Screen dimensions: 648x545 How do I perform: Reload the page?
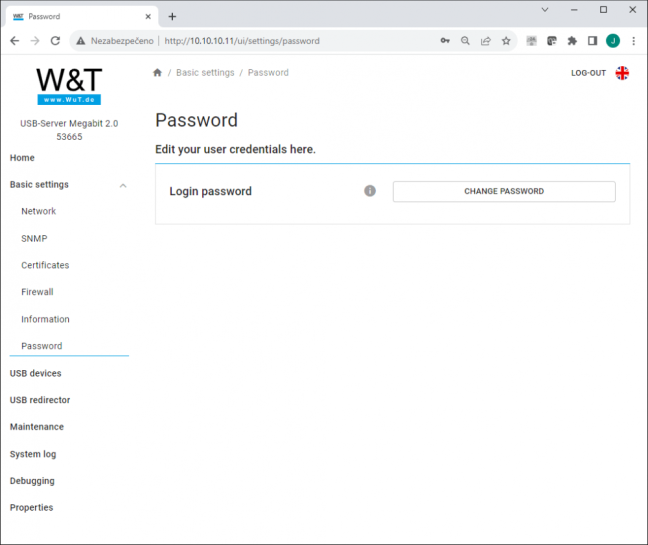(55, 41)
